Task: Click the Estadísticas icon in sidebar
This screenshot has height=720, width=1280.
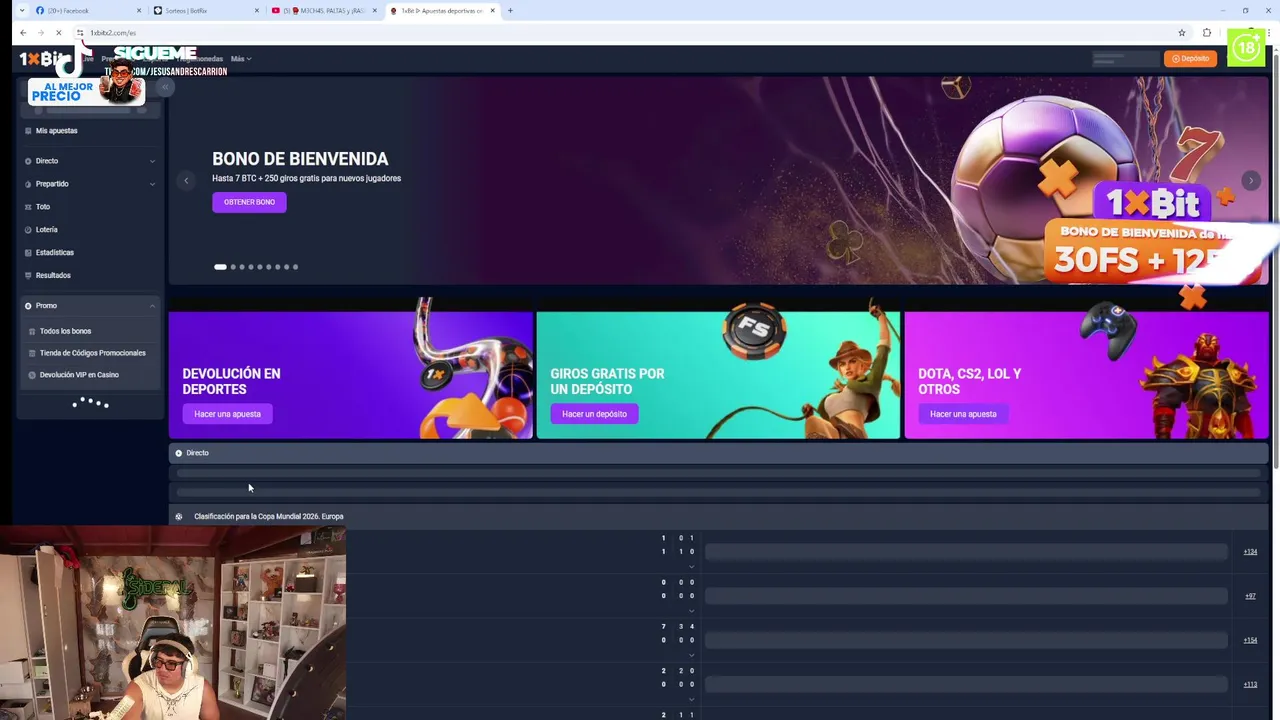Action: (x=28, y=253)
